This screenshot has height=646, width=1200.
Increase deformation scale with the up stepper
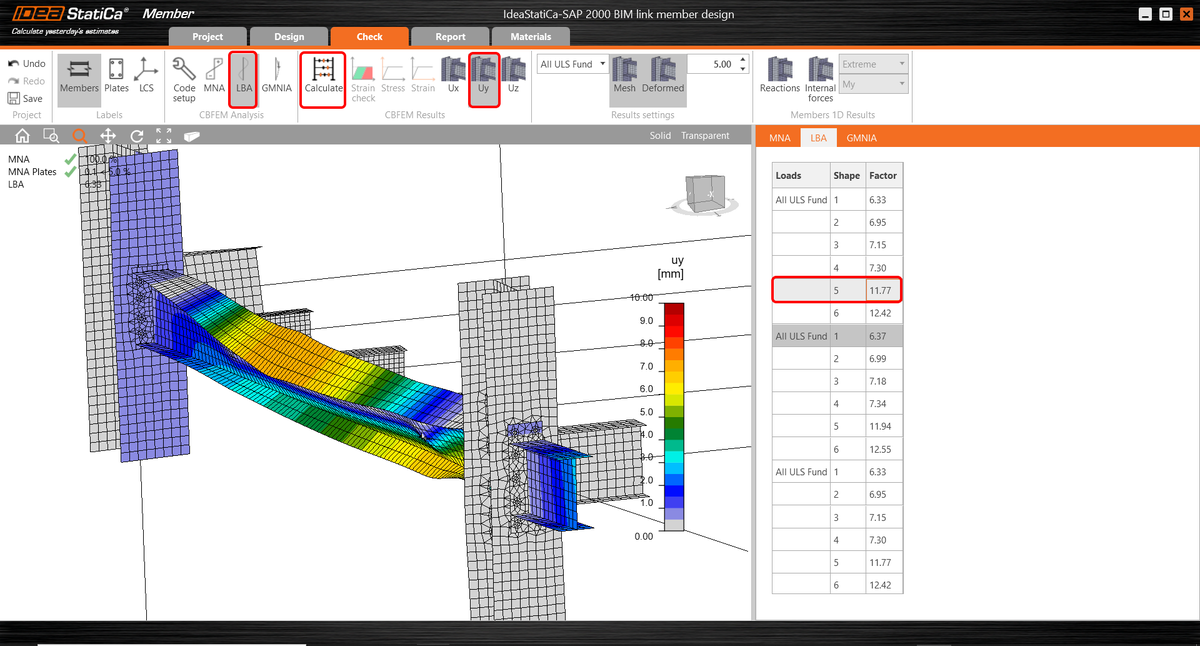(x=742, y=58)
